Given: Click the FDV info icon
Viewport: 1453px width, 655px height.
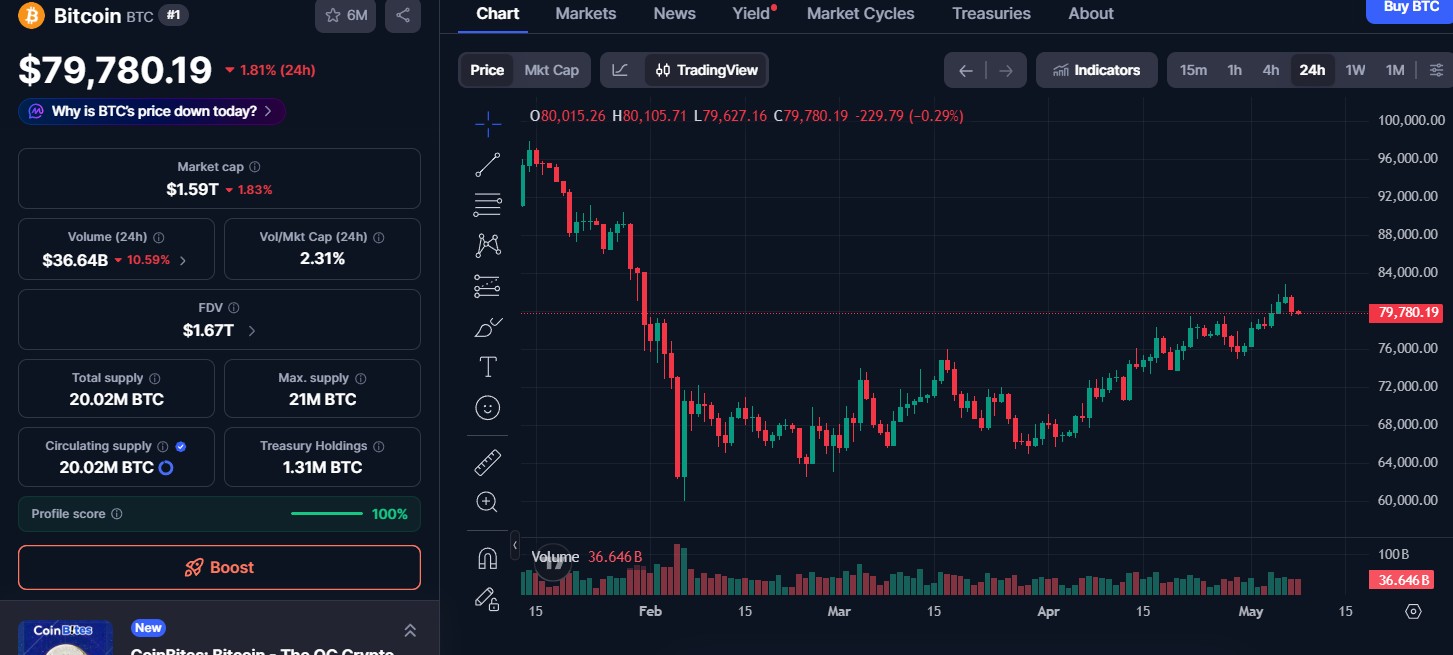Looking at the screenshot, I should 235,308.
